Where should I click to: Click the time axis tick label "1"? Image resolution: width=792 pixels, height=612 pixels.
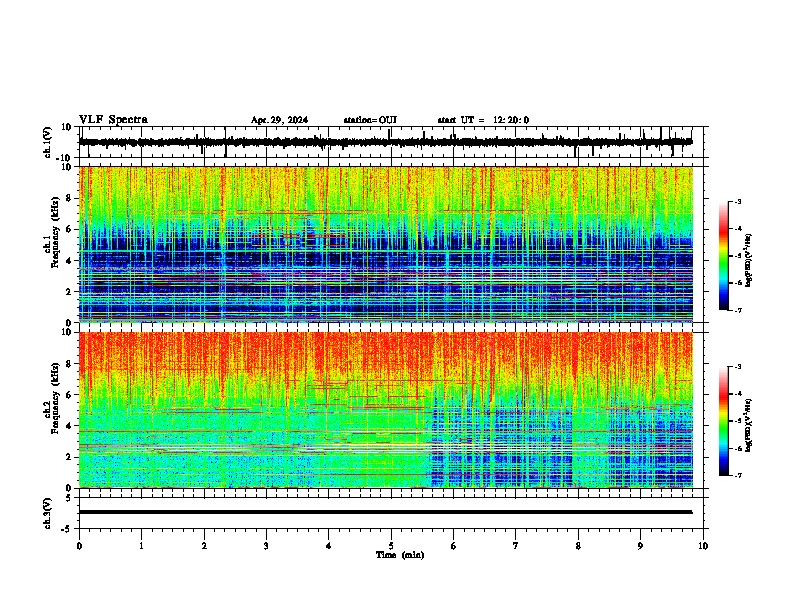pyautogui.click(x=141, y=546)
